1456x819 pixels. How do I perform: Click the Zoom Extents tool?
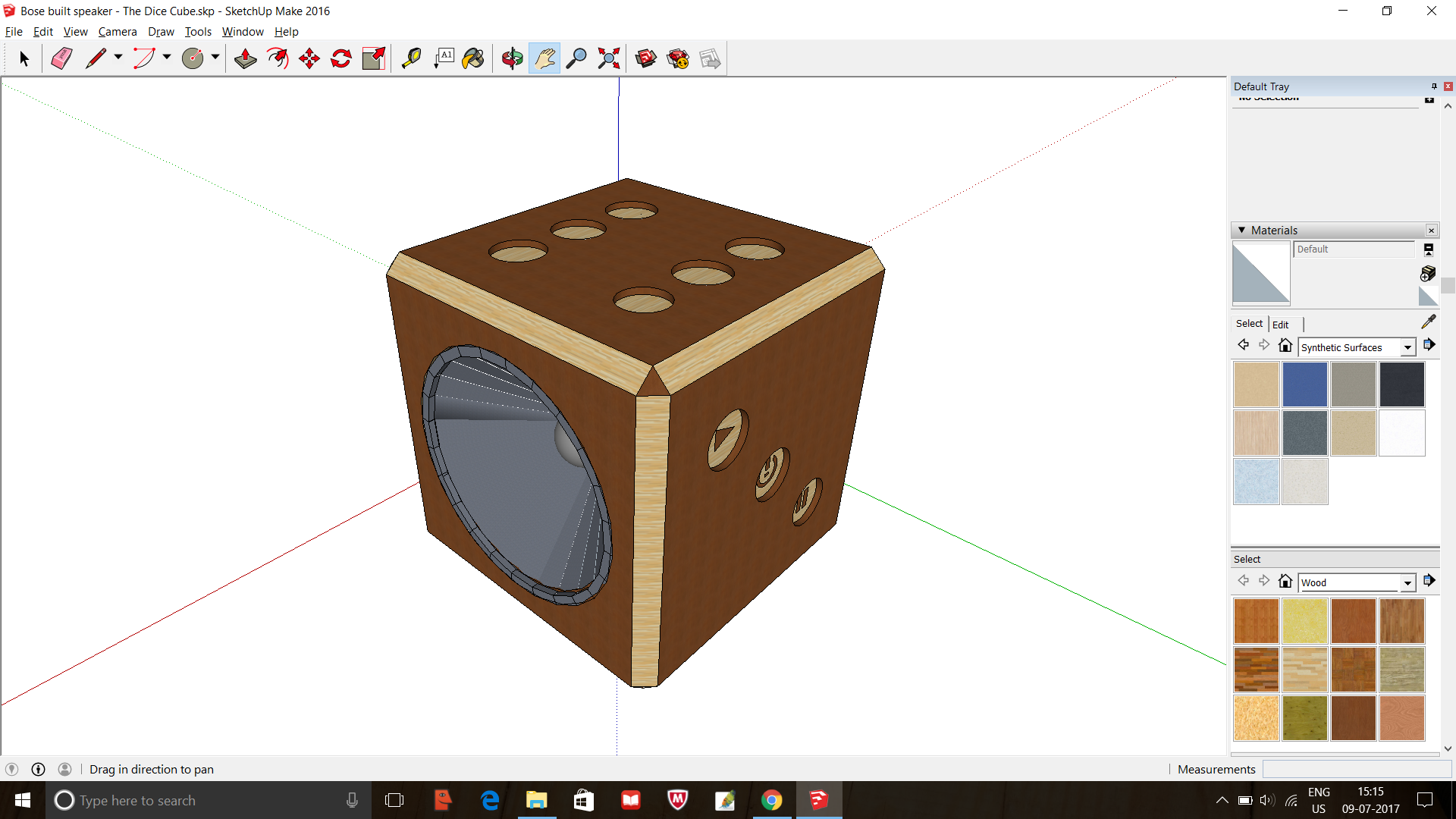pyautogui.click(x=607, y=58)
